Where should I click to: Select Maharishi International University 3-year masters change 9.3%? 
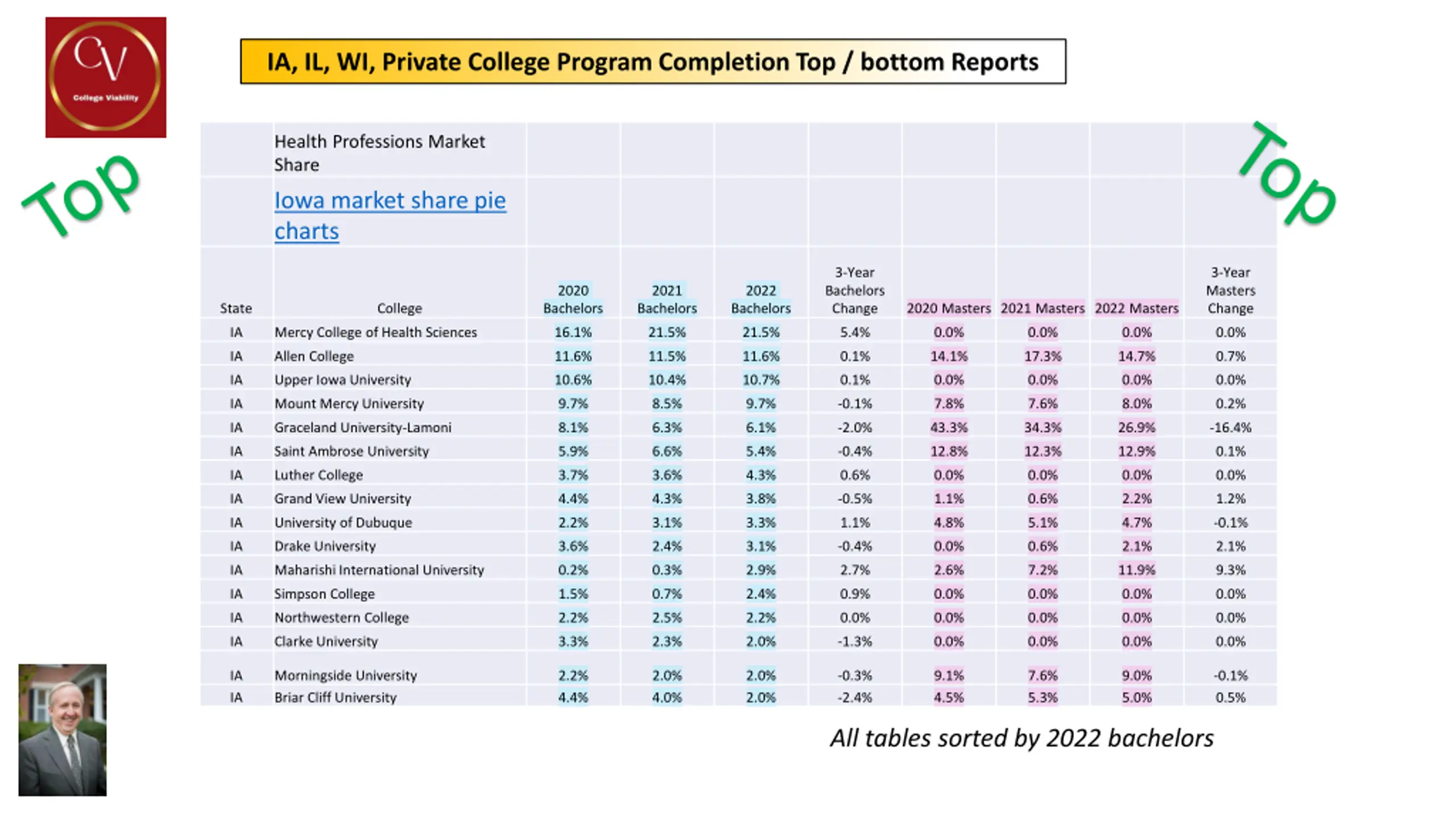tap(1230, 570)
